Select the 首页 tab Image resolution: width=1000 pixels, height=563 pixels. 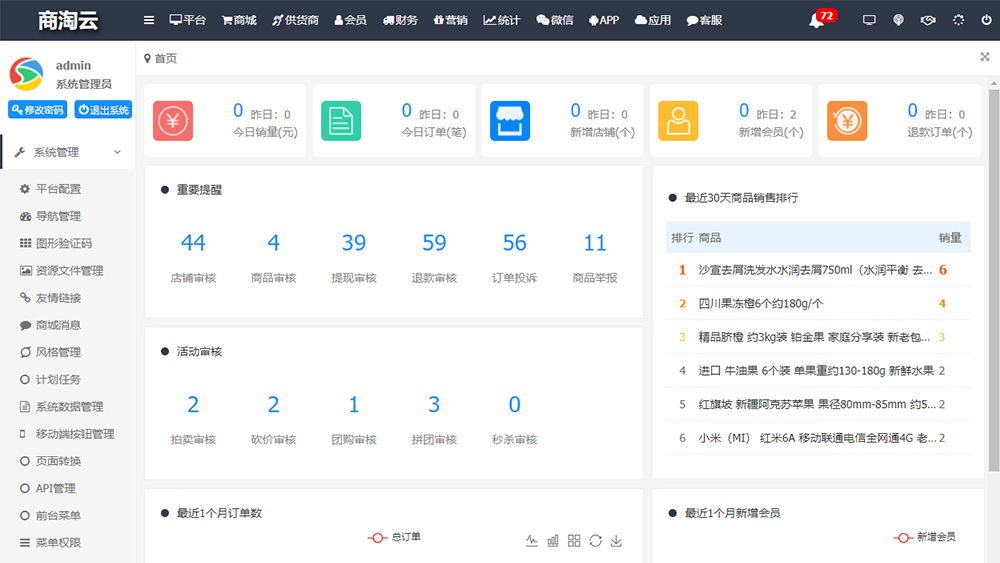[161, 59]
